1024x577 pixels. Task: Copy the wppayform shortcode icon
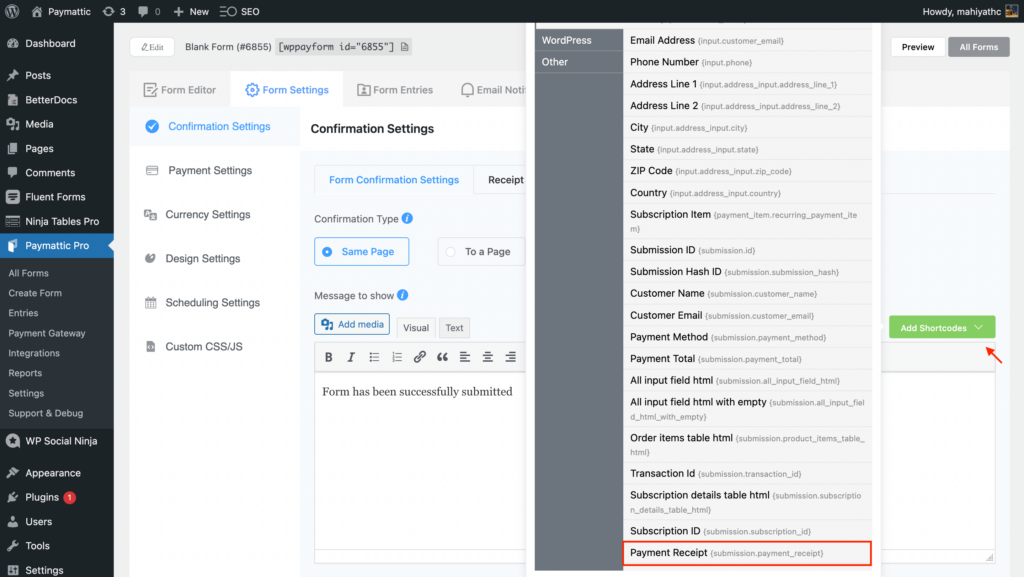[x=405, y=47]
